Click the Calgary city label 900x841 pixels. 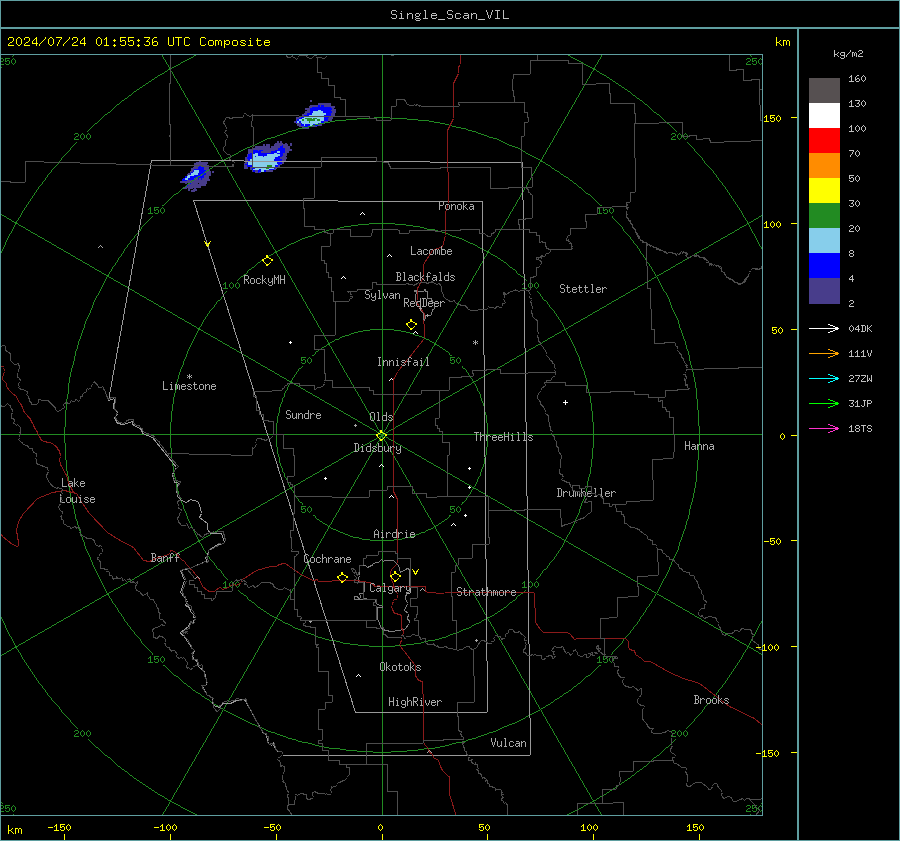pyautogui.click(x=390, y=588)
